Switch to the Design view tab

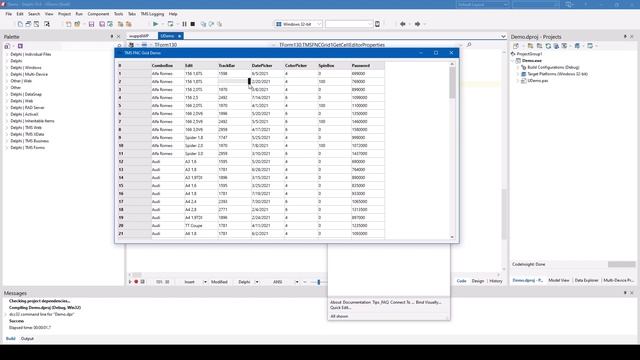478,281
